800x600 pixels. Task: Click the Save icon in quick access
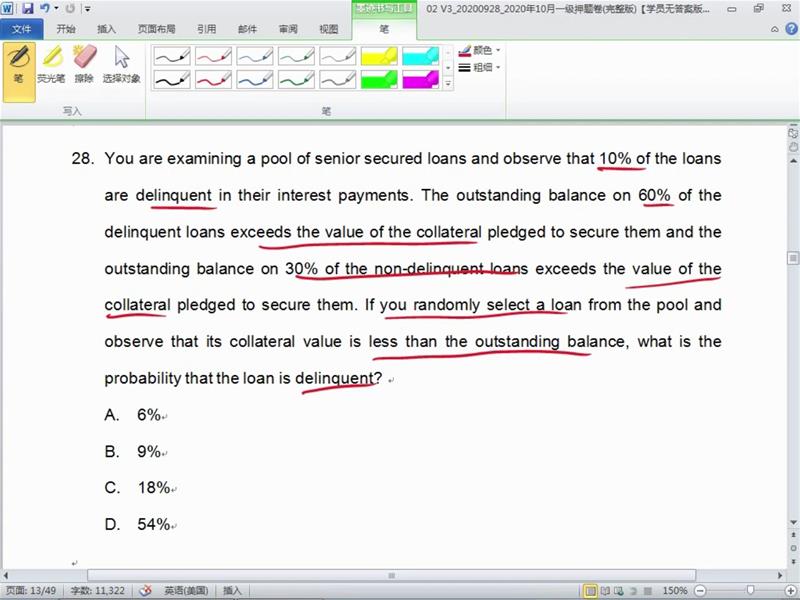(28, 9)
